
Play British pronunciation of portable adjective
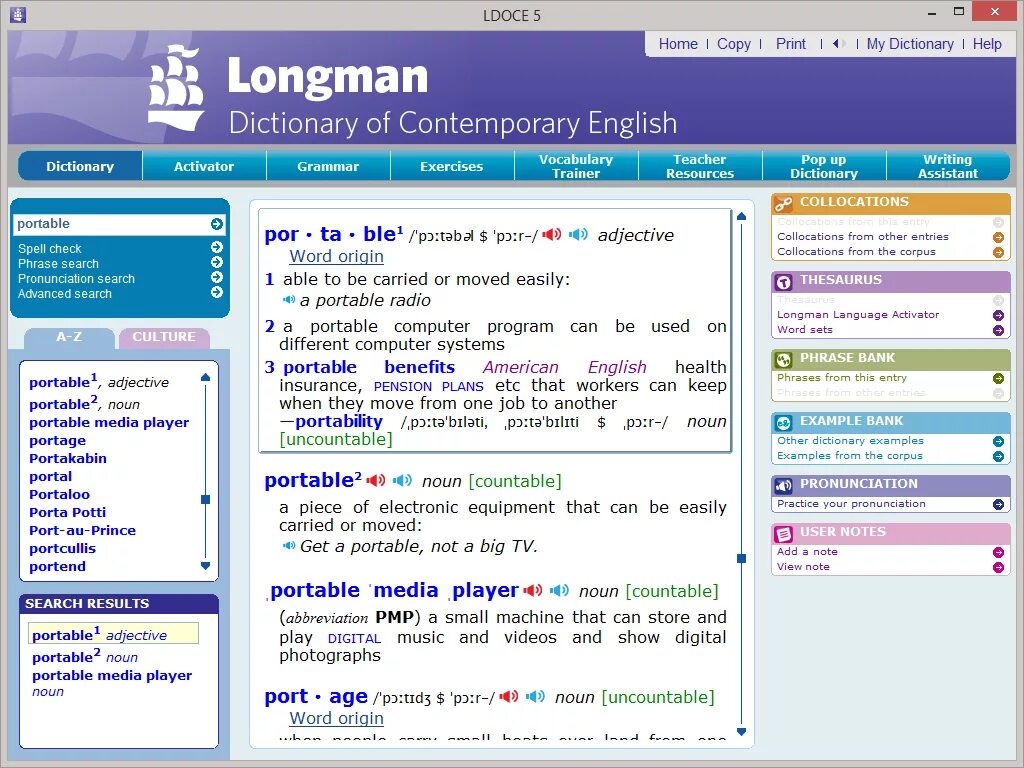click(552, 234)
